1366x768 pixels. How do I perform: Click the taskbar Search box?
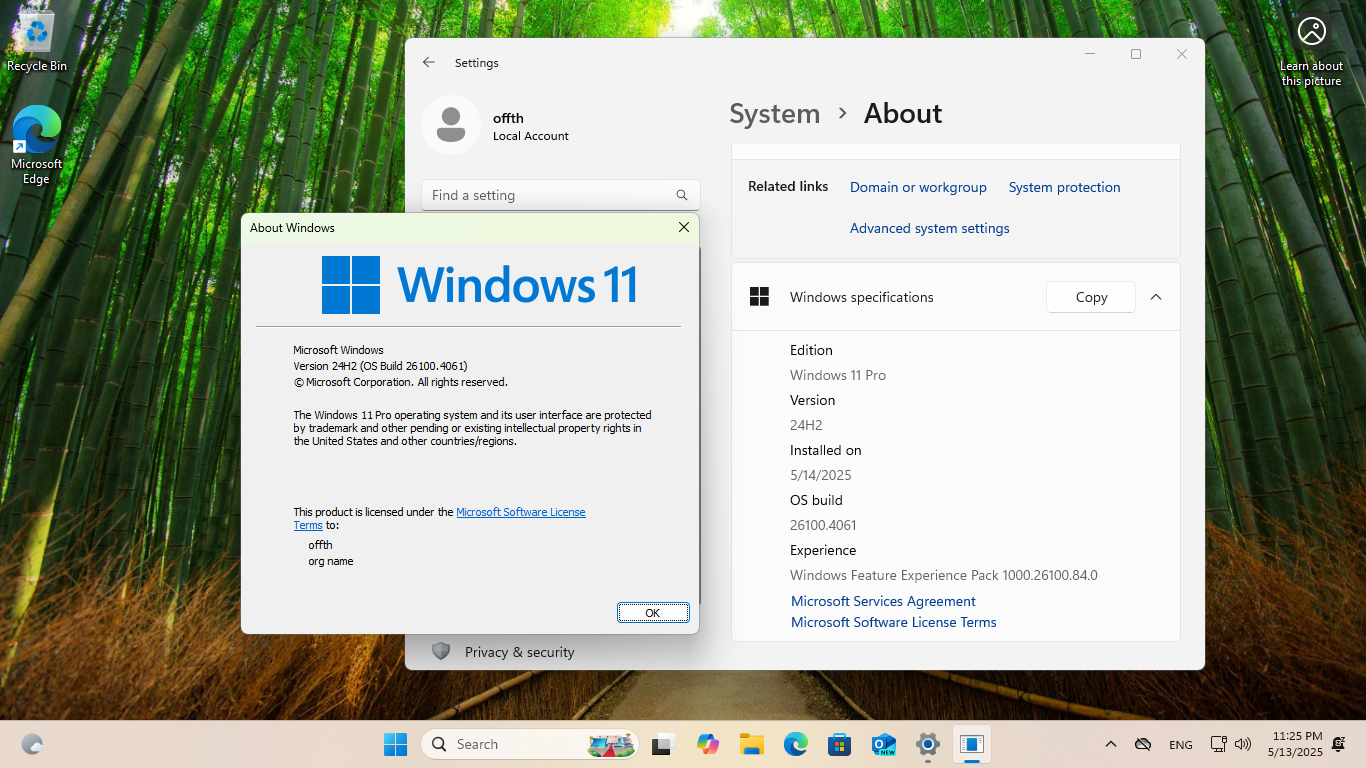click(532, 744)
